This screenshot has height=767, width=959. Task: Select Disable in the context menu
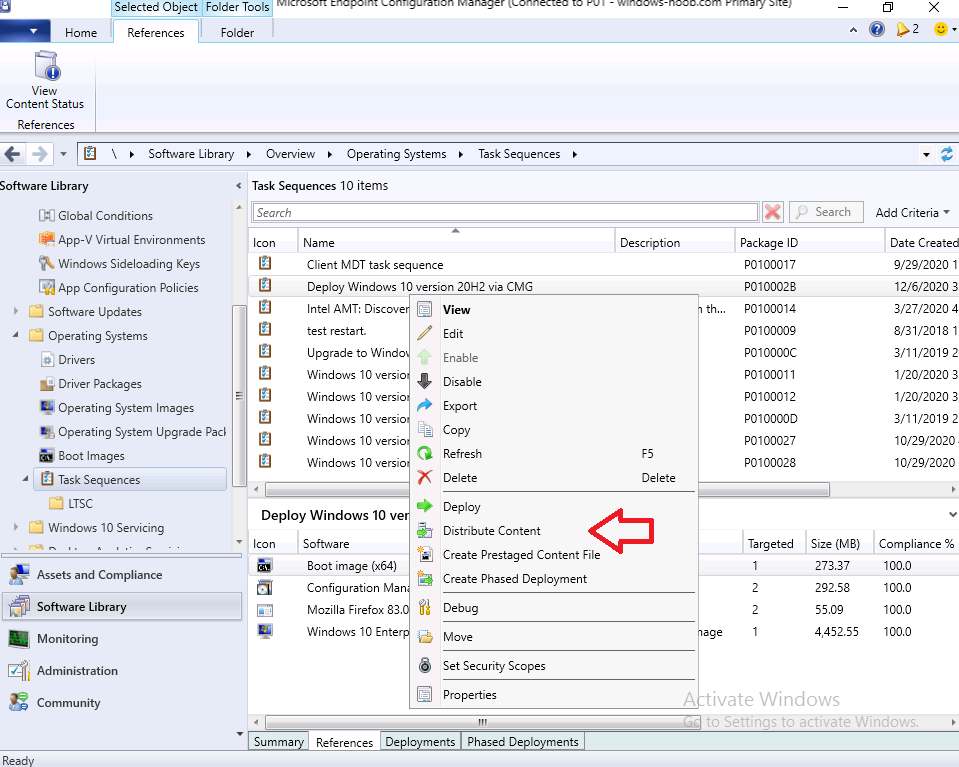pyautogui.click(x=462, y=382)
